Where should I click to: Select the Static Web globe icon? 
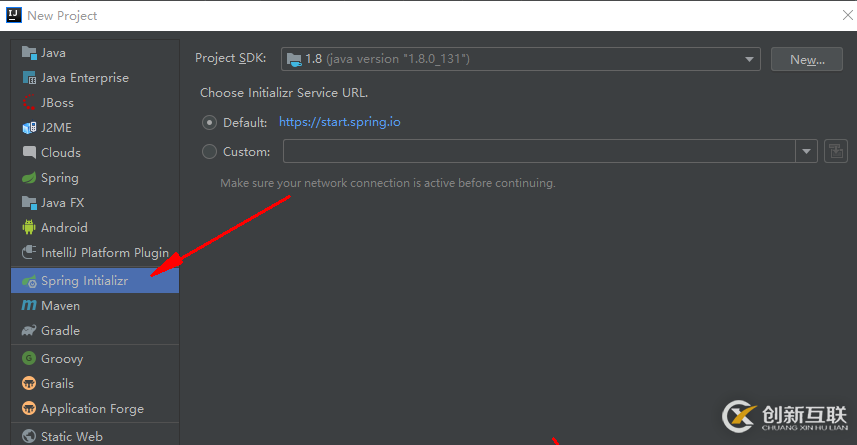(29, 436)
